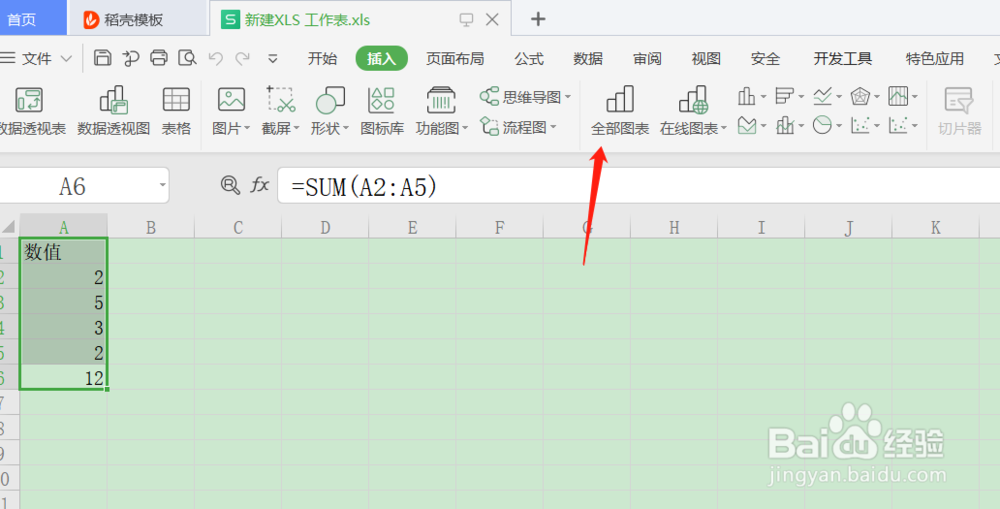The height and width of the screenshot is (509, 1000).
Task: Insert a column chart icon
Action: coord(746,97)
